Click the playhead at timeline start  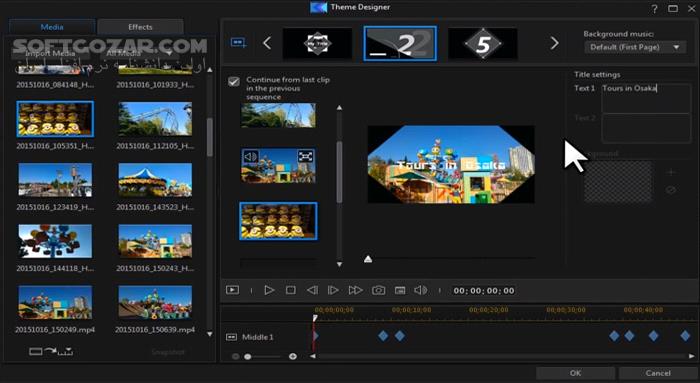(315, 318)
